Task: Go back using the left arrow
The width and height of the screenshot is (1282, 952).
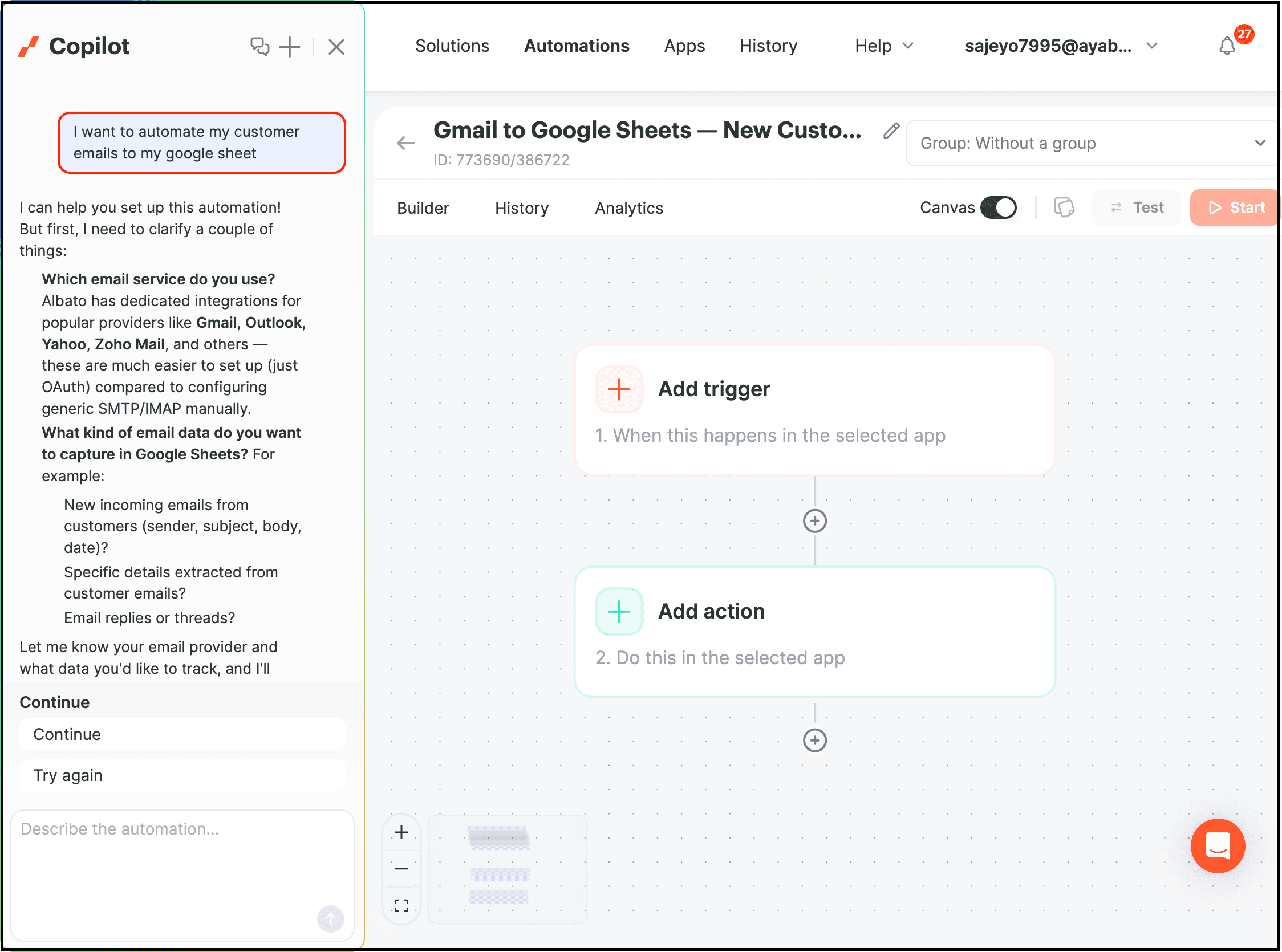Action: (406, 143)
